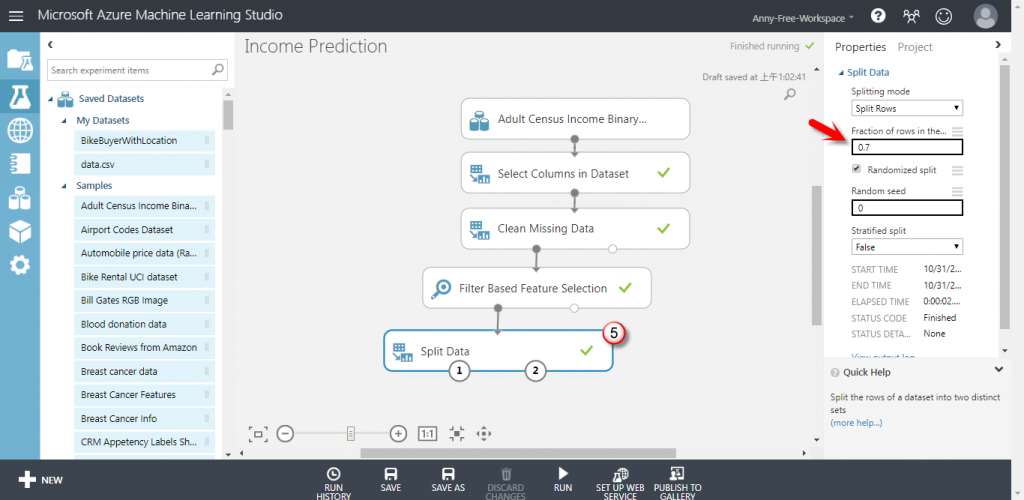
Task: Click the Help question mark icon
Action: [x=878, y=16]
